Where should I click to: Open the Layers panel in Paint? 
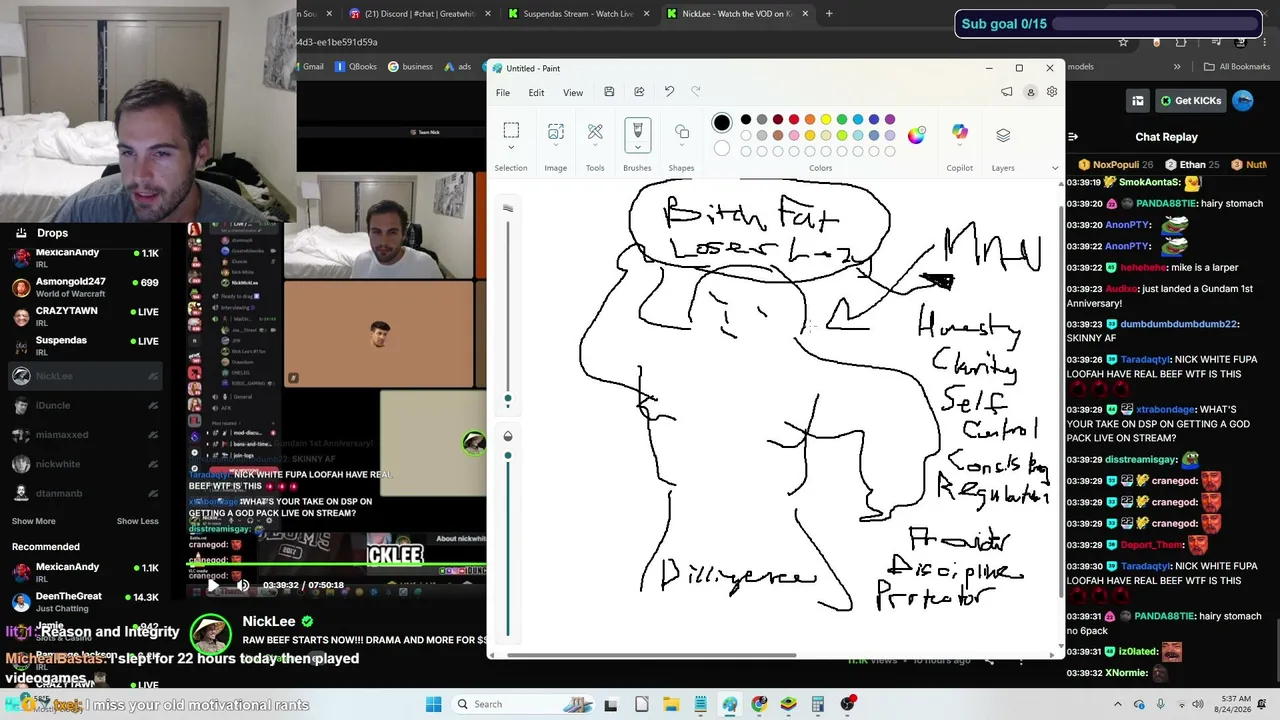pos(1003,135)
